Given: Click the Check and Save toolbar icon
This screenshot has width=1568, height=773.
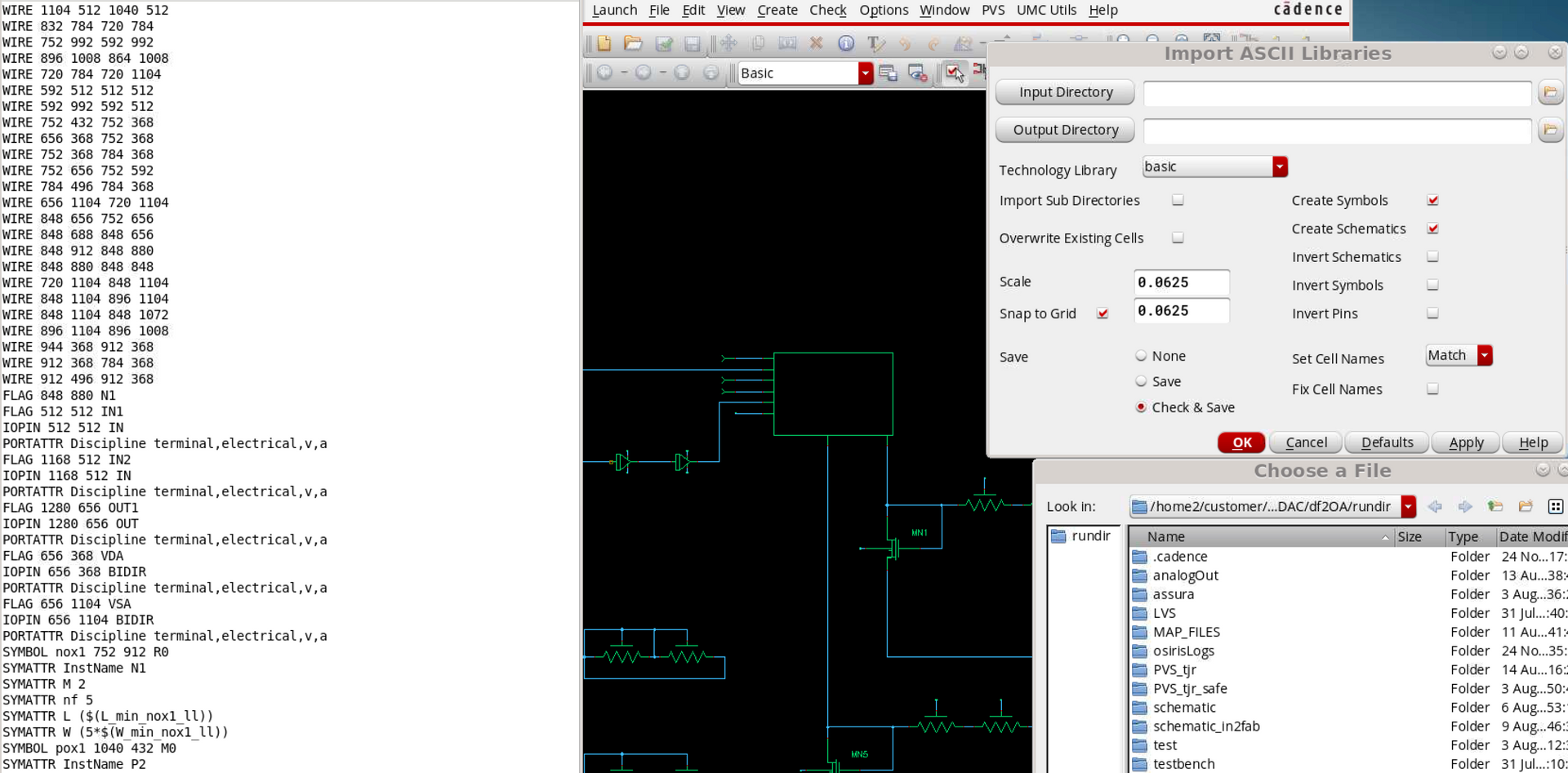Looking at the screenshot, I should 664,43.
